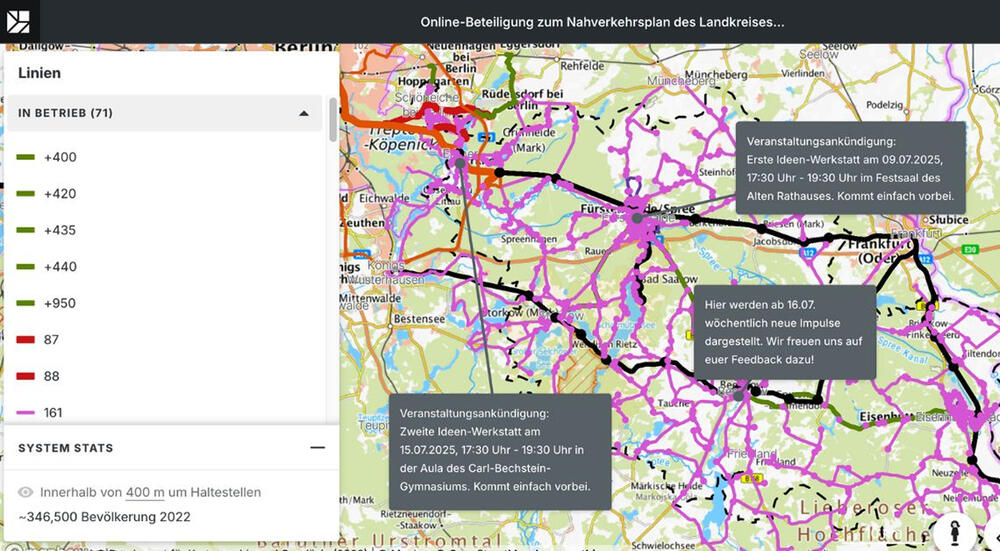Click the 'Rehfelde' map label
Viewport: 1000px width, 551px height.
(x=582, y=66)
